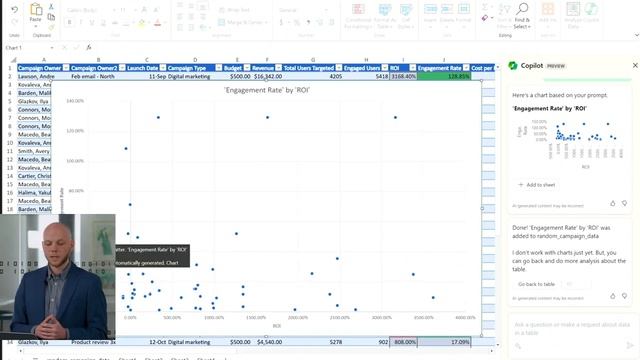Select green cell 128.85%
Viewport: 640px width, 360px height.
coord(444,76)
